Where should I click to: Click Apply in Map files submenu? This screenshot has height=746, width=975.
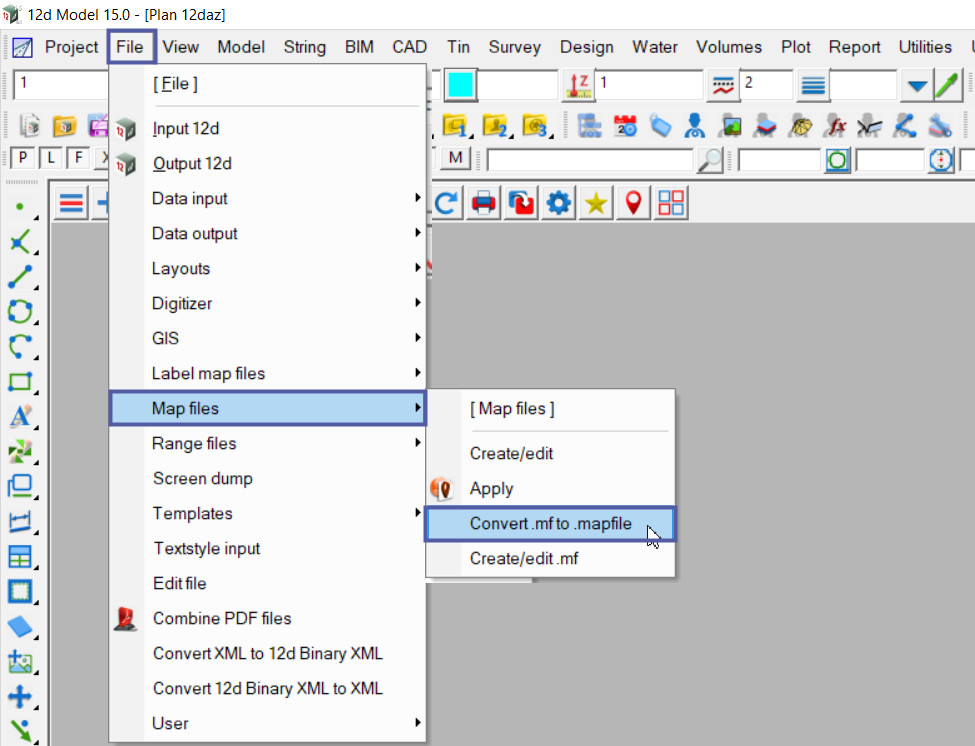pos(550,489)
